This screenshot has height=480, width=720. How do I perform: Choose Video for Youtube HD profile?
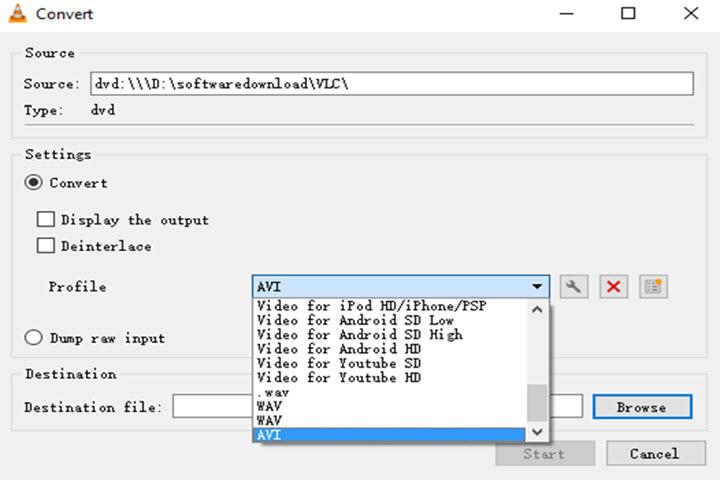pyautogui.click(x=388, y=378)
